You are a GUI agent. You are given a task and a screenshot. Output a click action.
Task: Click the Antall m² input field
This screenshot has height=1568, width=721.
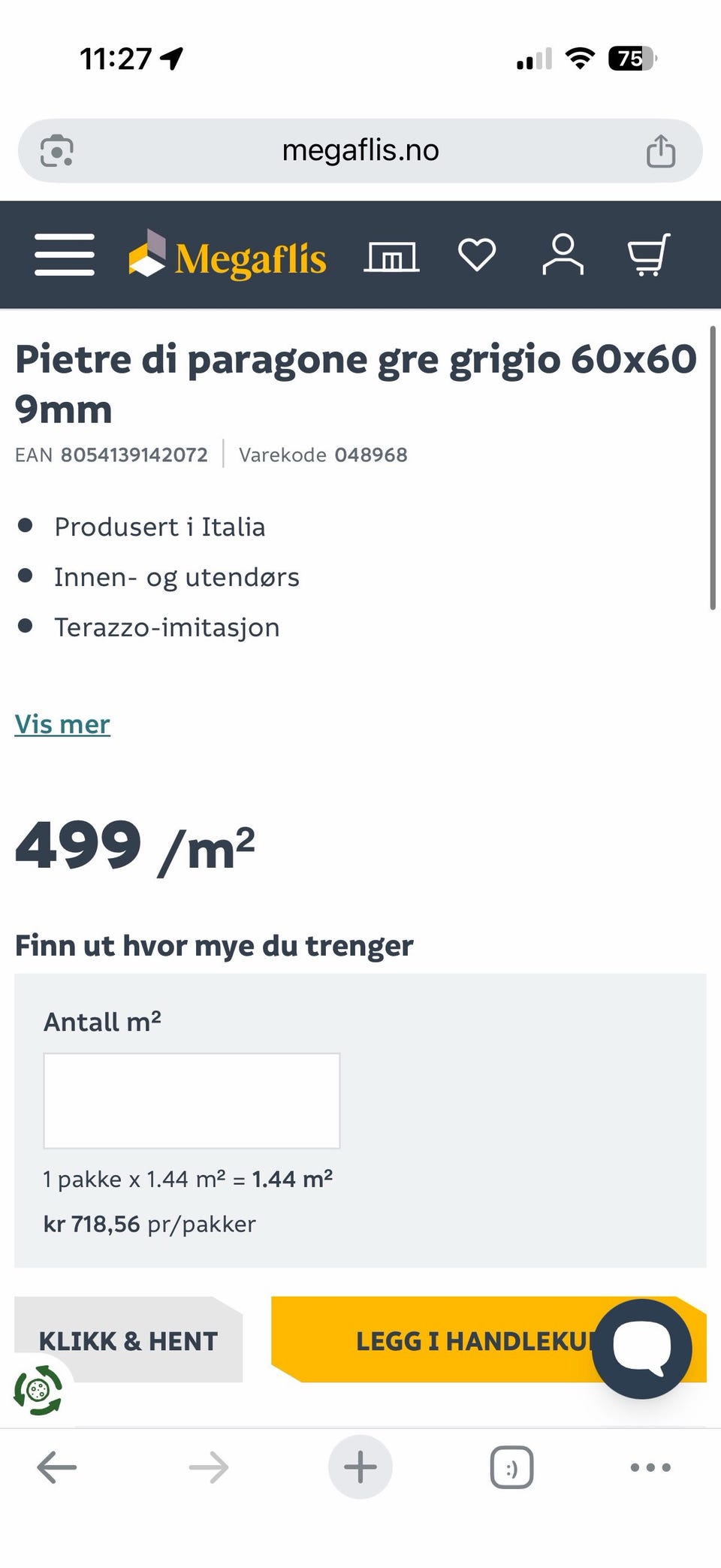click(x=192, y=1101)
